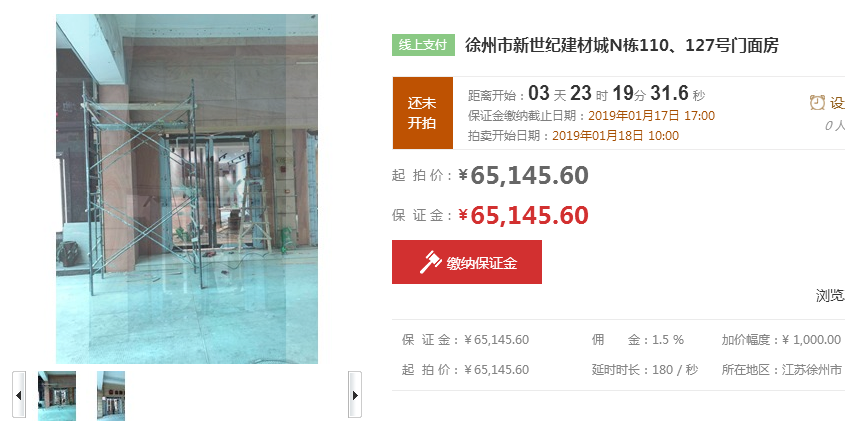Click the orange 还未开拍 status box

click(x=422, y=113)
